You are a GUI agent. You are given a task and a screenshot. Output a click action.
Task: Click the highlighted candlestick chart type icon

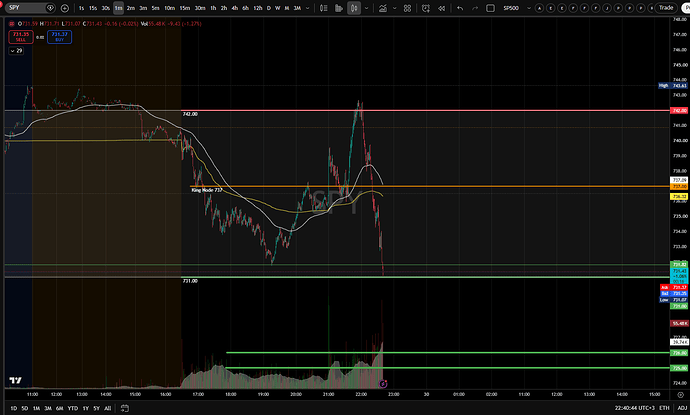tap(354, 8)
